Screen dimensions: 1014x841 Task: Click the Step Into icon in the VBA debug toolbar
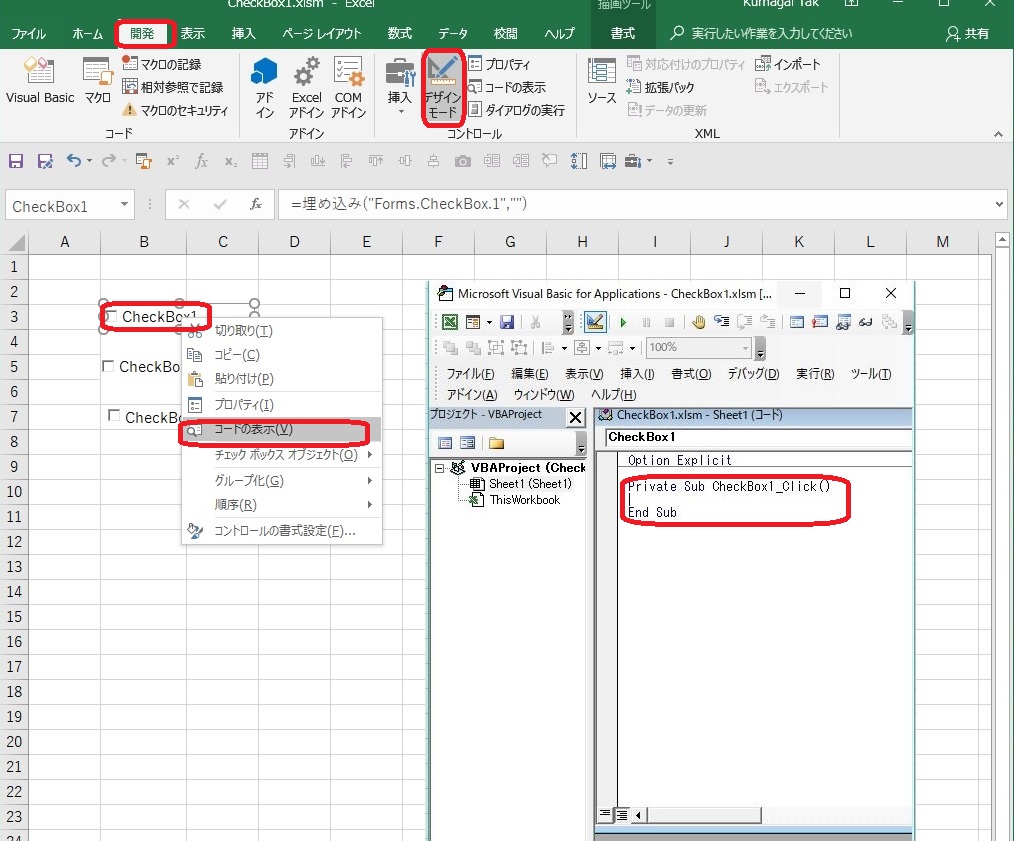click(x=722, y=322)
